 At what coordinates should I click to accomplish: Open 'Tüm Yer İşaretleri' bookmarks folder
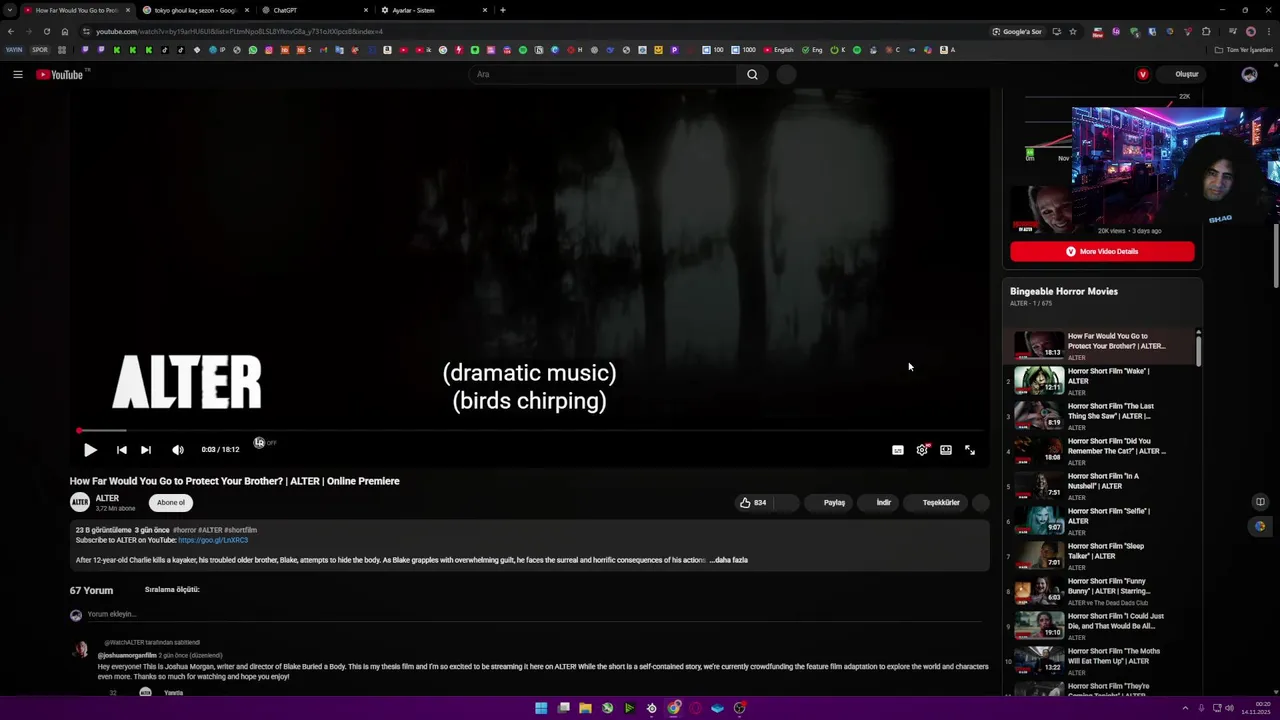point(1244,50)
